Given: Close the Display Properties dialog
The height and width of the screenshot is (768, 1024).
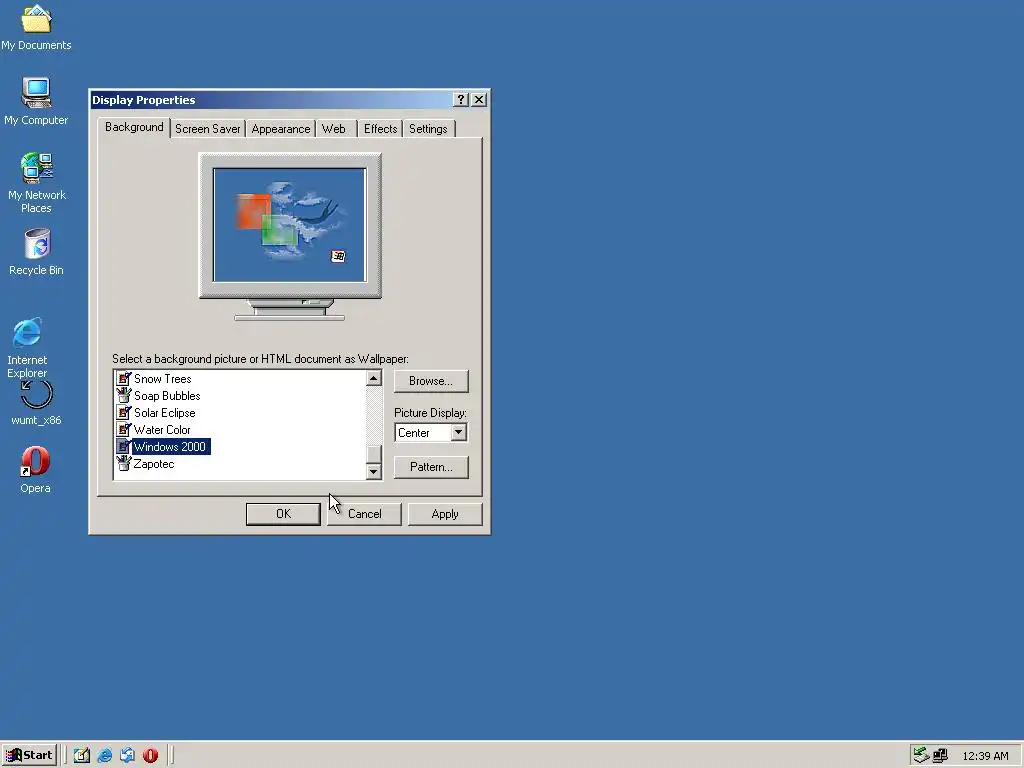Looking at the screenshot, I should point(479,99).
